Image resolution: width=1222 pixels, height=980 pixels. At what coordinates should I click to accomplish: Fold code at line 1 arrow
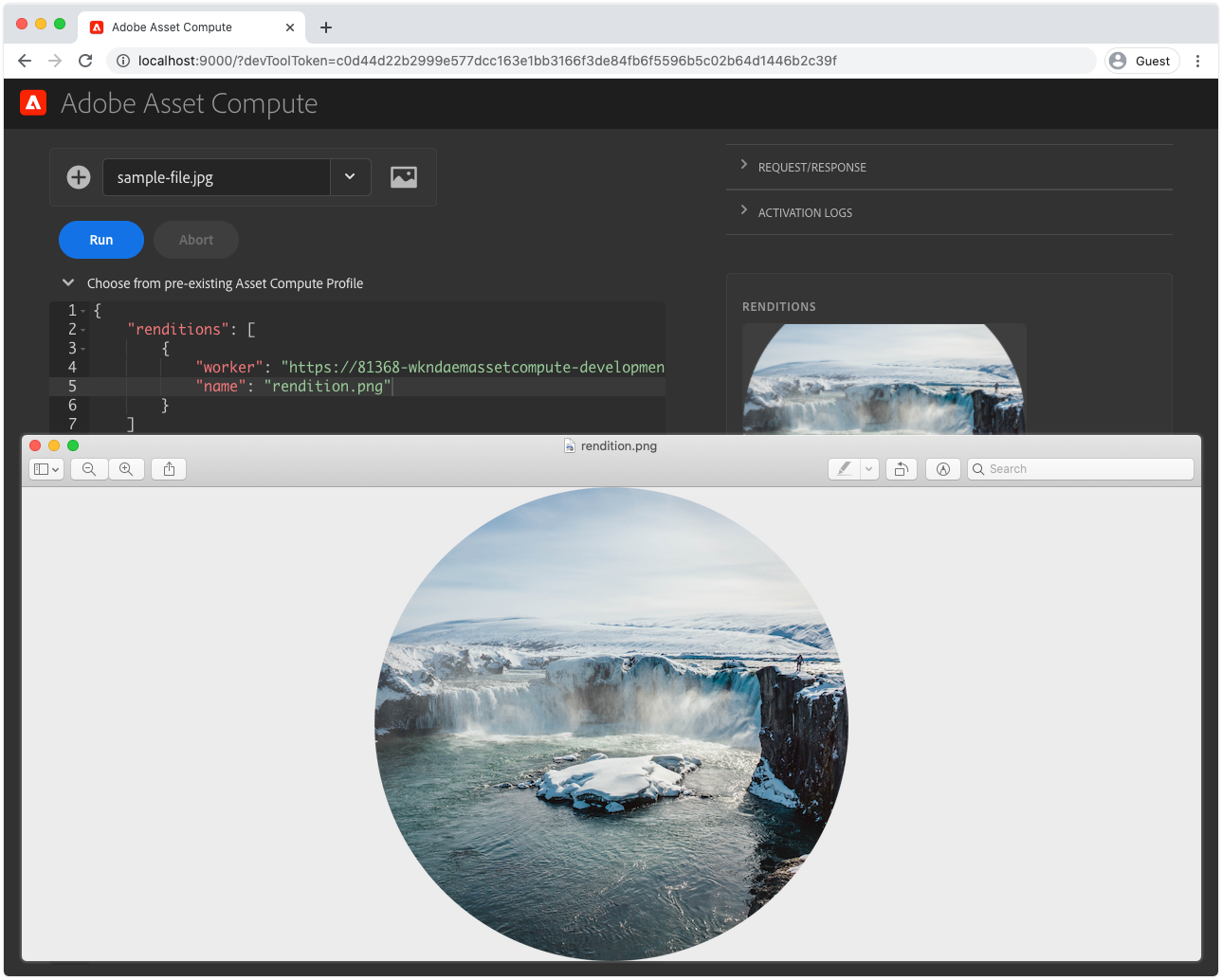(83, 311)
